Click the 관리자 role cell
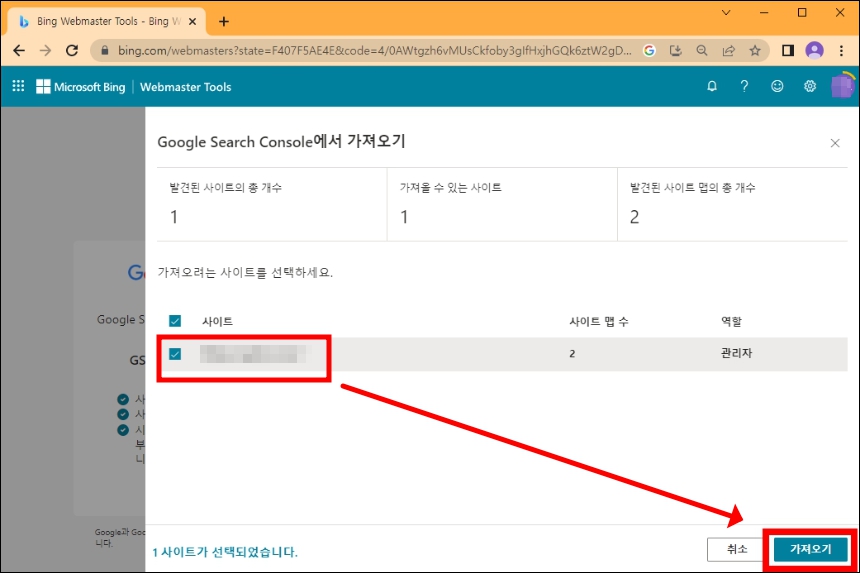860x573 pixels. coord(736,353)
